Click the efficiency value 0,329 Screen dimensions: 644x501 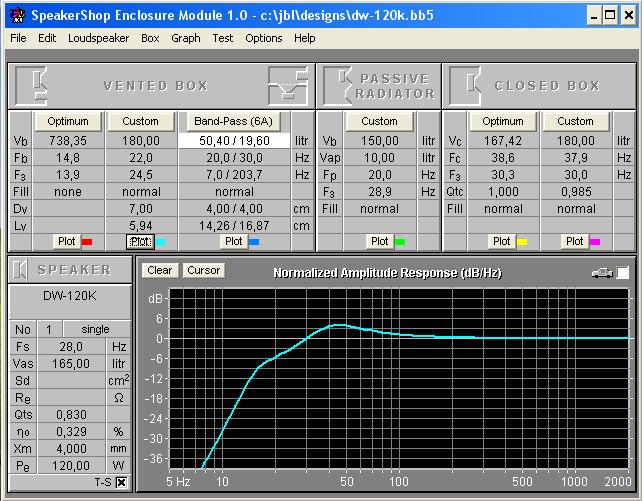click(71, 432)
